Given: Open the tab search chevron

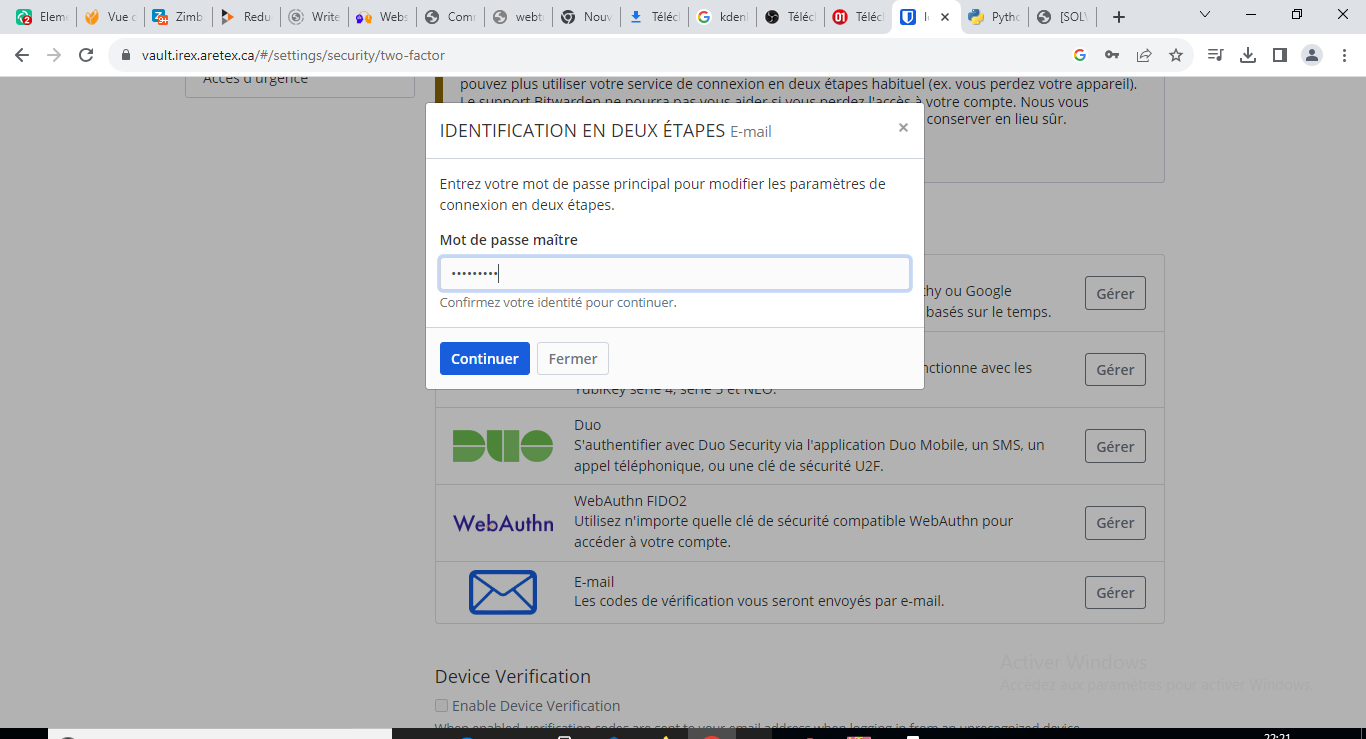Looking at the screenshot, I should pos(1205,15).
